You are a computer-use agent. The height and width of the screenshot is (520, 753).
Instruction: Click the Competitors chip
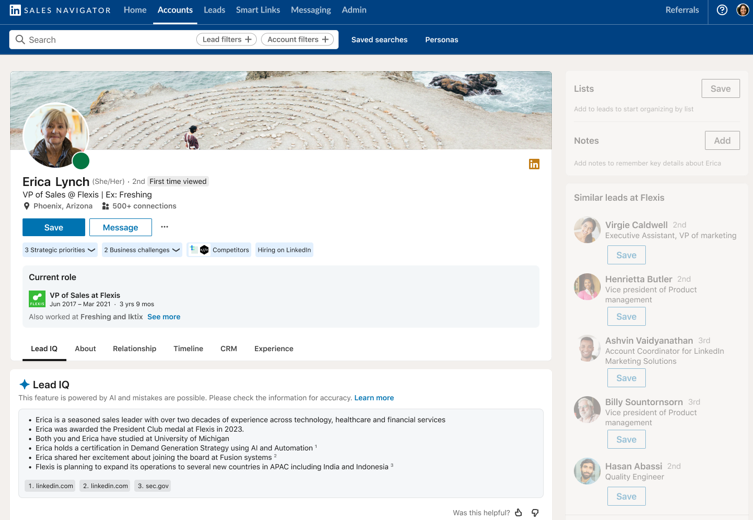[x=219, y=250]
